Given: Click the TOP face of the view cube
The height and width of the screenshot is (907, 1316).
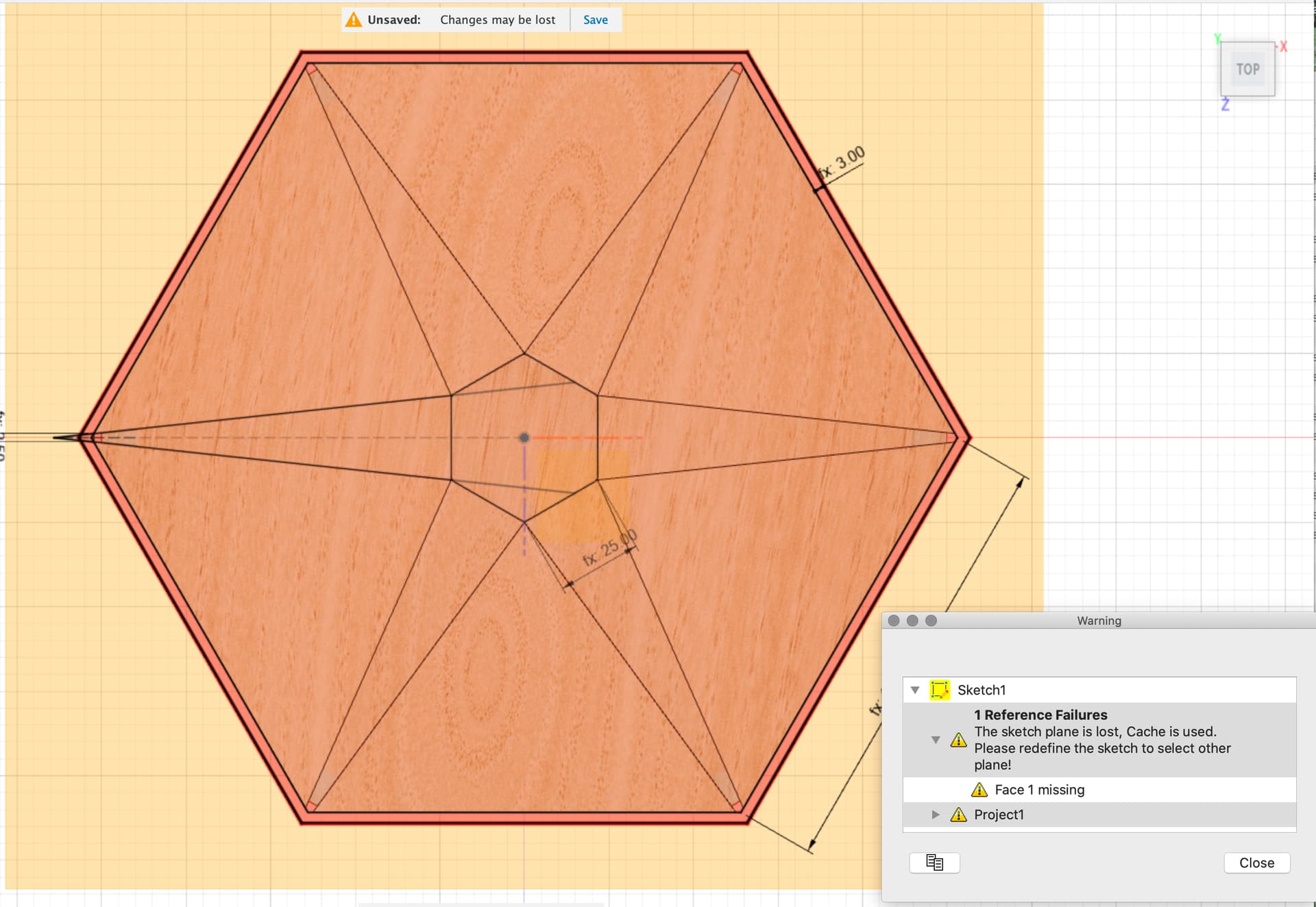Looking at the screenshot, I should (1247, 69).
